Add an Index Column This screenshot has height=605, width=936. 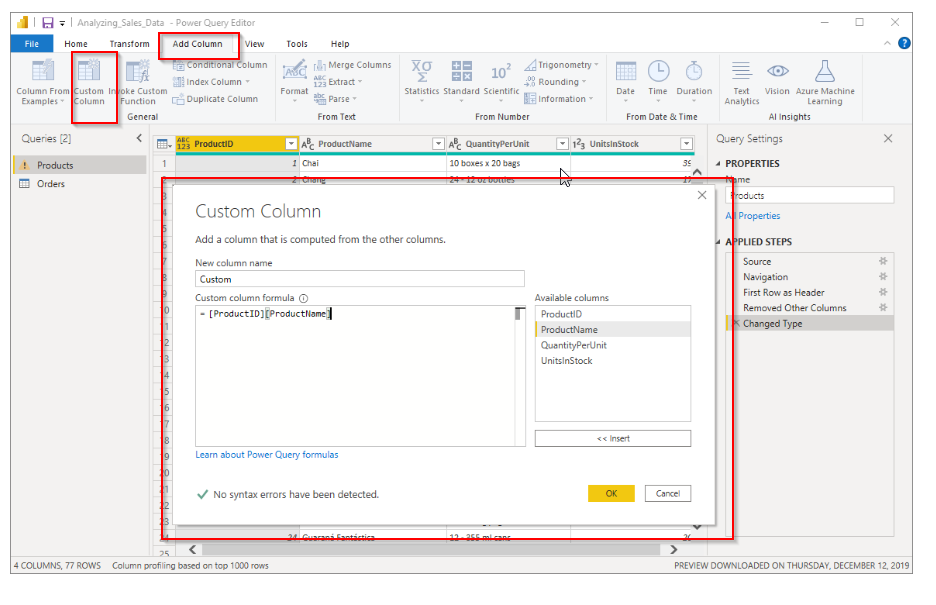coord(211,82)
